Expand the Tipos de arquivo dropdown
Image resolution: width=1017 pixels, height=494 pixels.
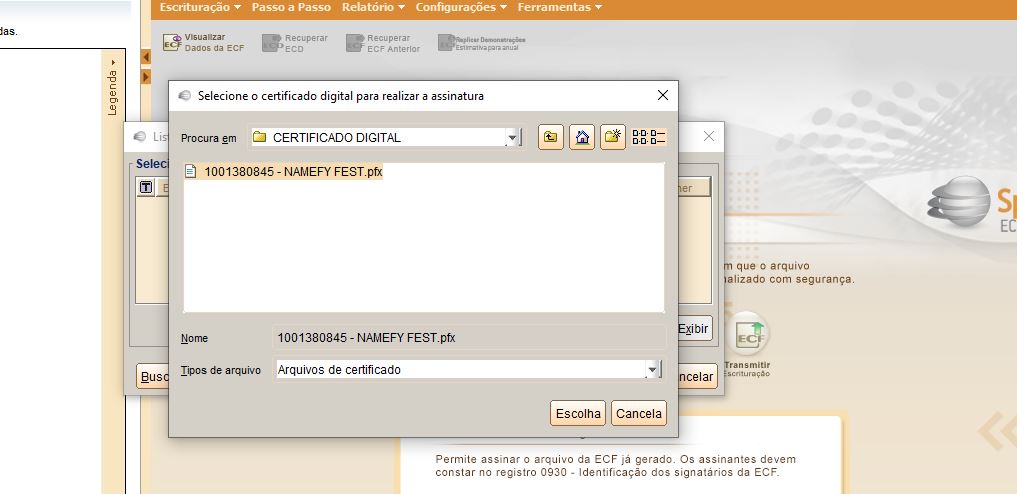653,370
